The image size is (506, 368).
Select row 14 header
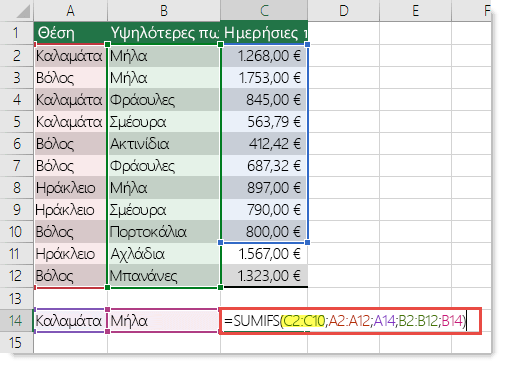(x=17, y=320)
